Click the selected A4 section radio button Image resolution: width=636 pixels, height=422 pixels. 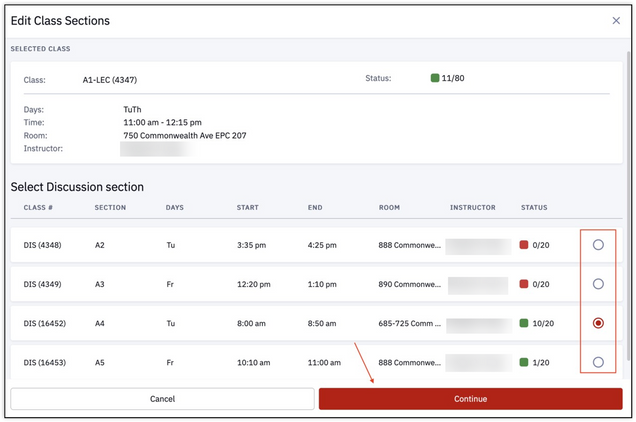pos(598,323)
